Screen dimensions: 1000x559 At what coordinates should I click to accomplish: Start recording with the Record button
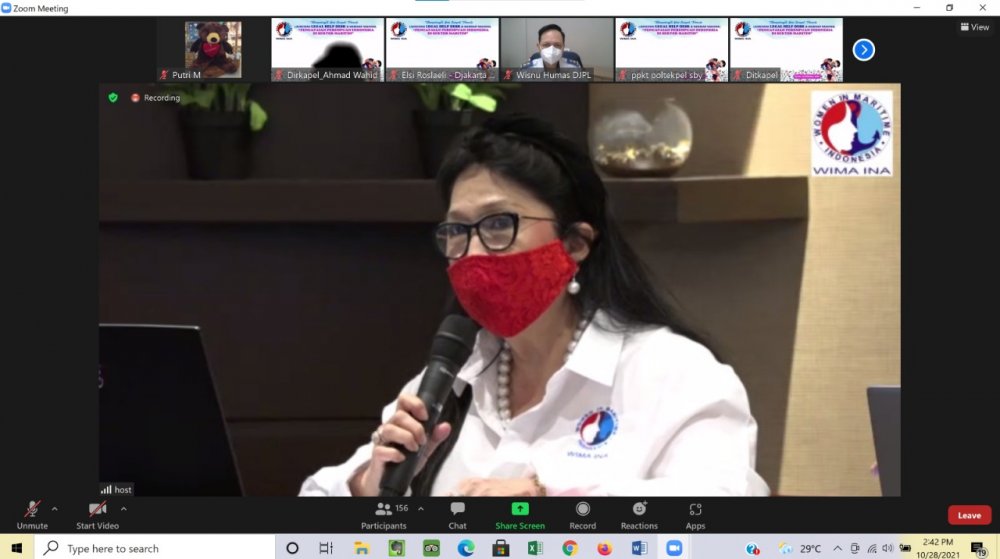click(582, 515)
